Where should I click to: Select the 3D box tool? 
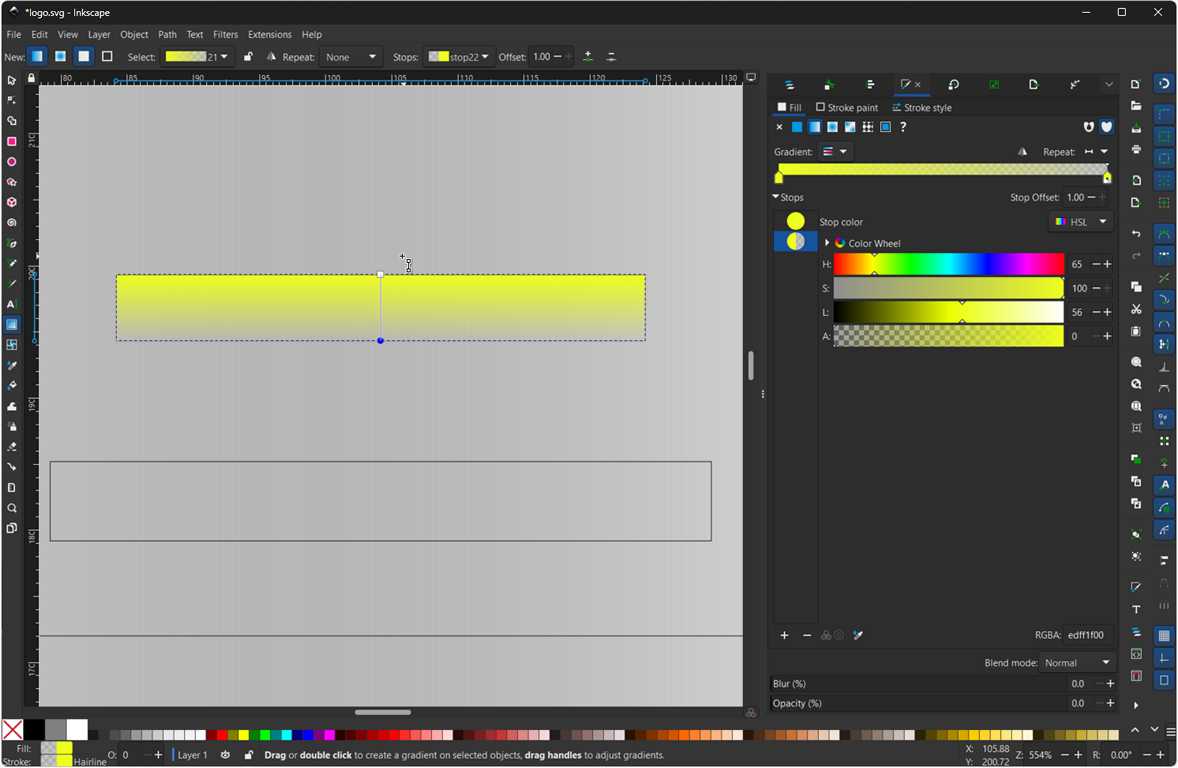coord(11,202)
